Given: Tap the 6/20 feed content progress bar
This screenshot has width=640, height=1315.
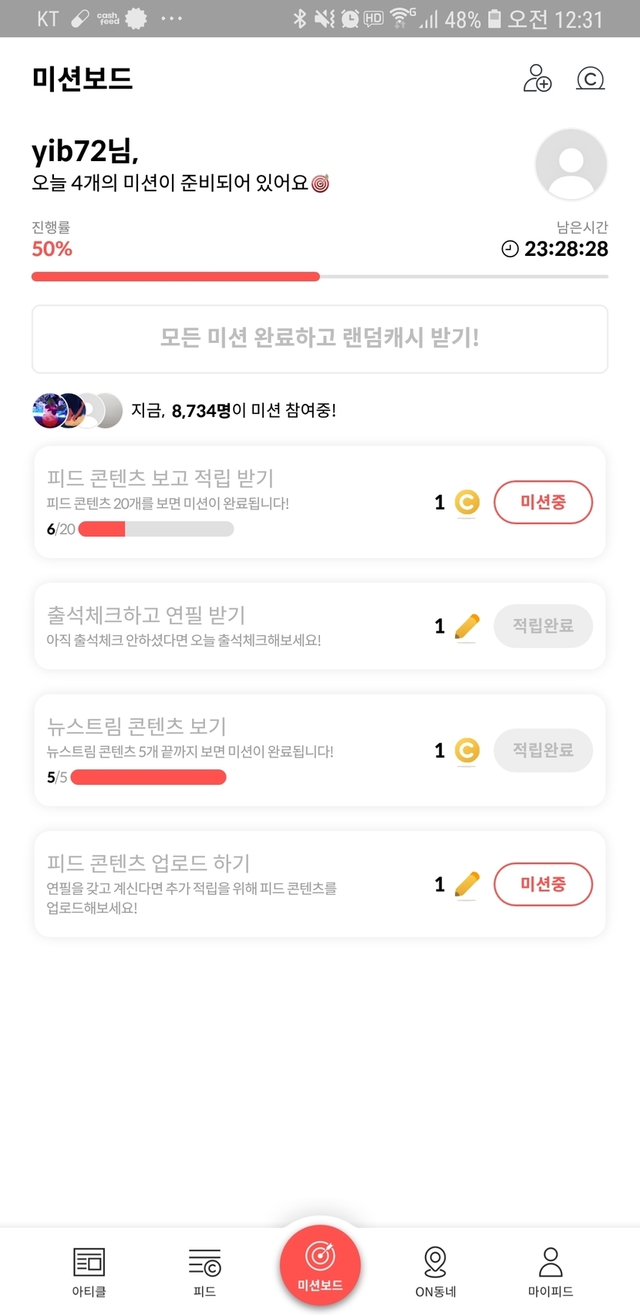Looking at the screenshot, I should coord(155,529).
